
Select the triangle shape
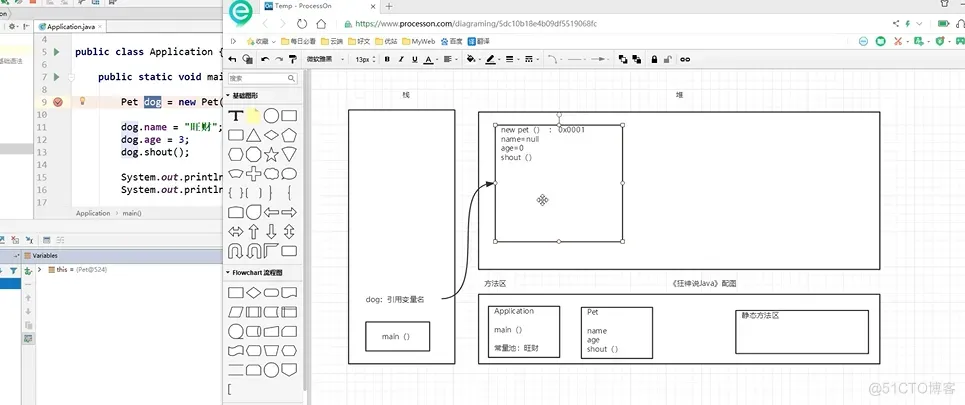253,135
